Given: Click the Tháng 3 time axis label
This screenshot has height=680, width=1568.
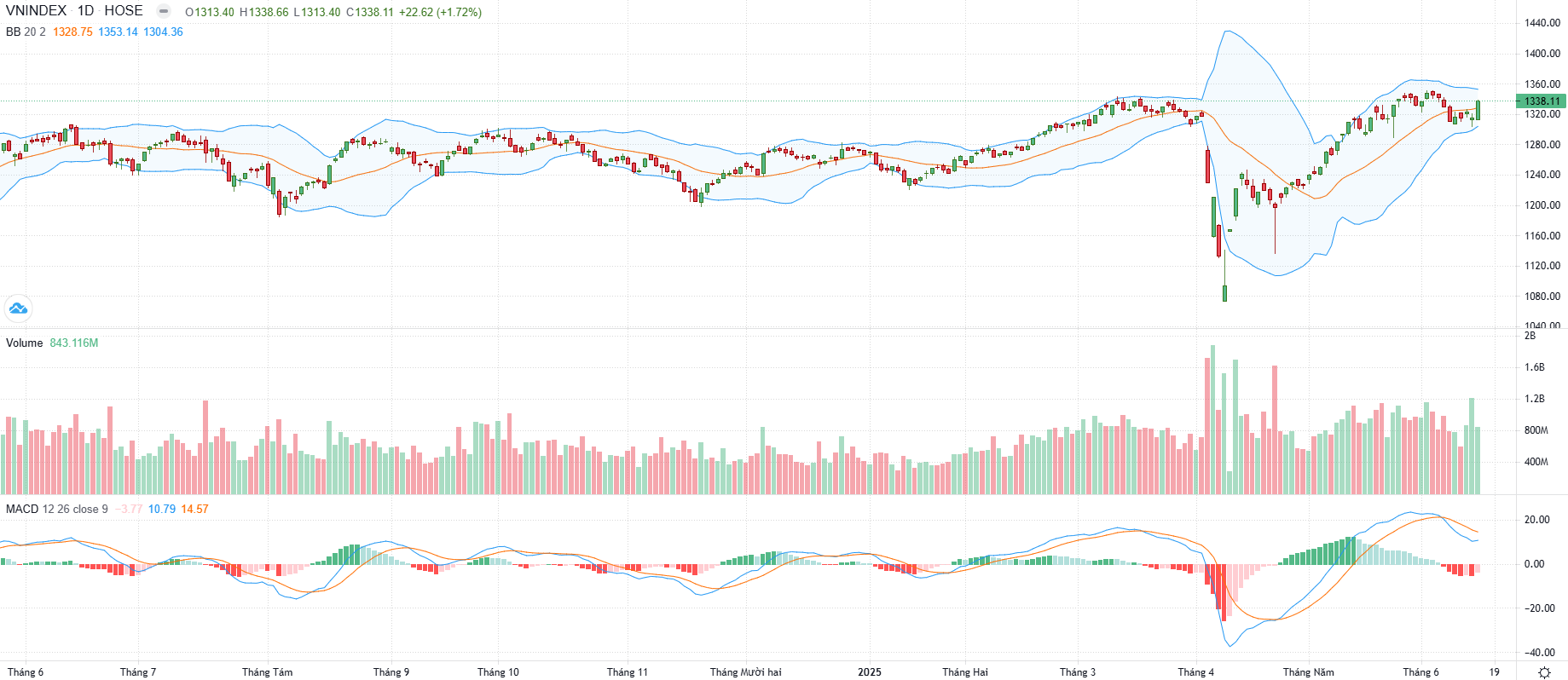Looking at the screenshot, I should click(1078, 672).
